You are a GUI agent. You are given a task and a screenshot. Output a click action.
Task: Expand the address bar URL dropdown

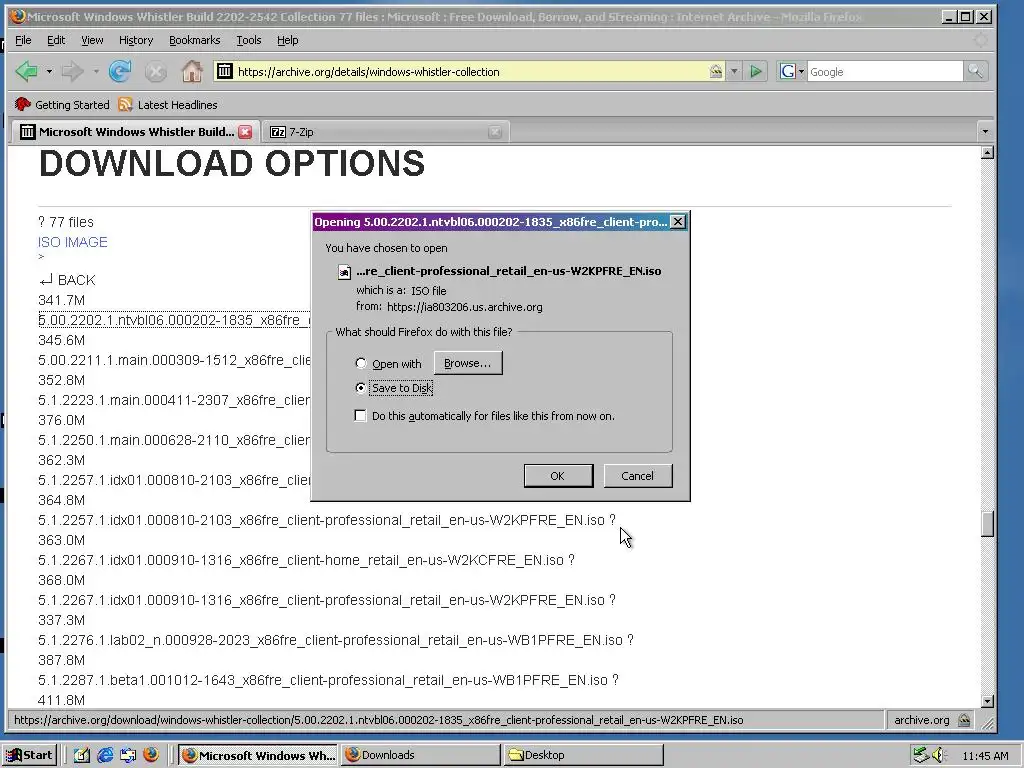click(x=734, y=71)
